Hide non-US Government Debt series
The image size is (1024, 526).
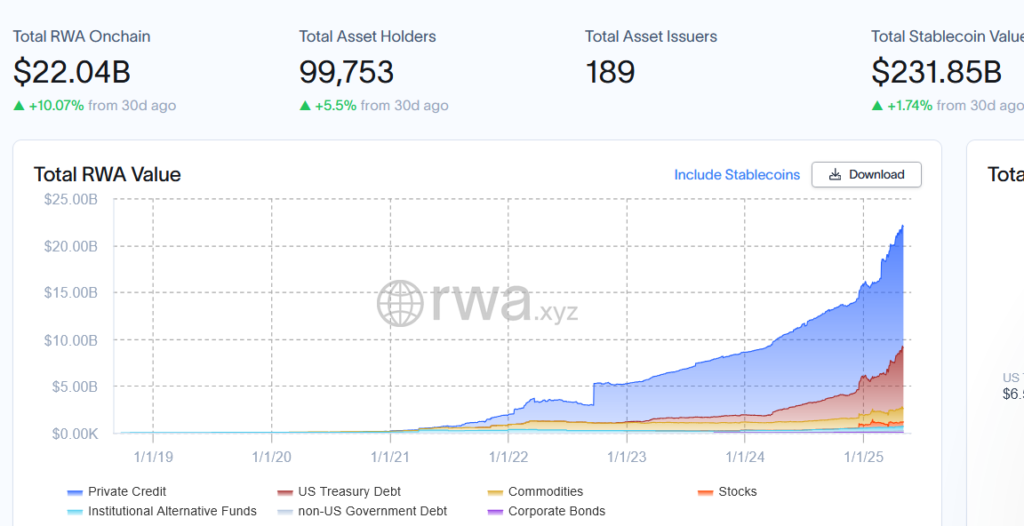(369, 511)
